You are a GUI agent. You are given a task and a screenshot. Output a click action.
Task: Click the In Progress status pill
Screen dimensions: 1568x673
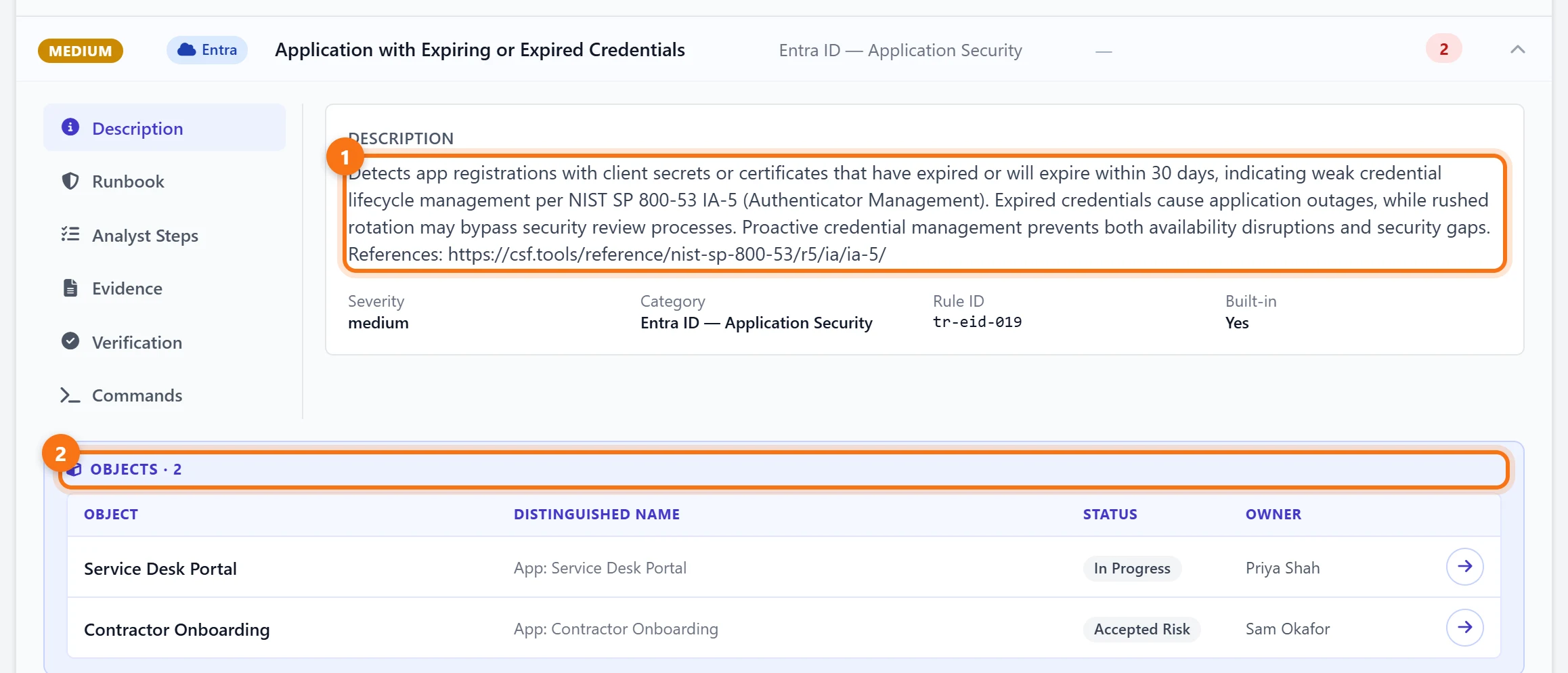[1132, 568]
